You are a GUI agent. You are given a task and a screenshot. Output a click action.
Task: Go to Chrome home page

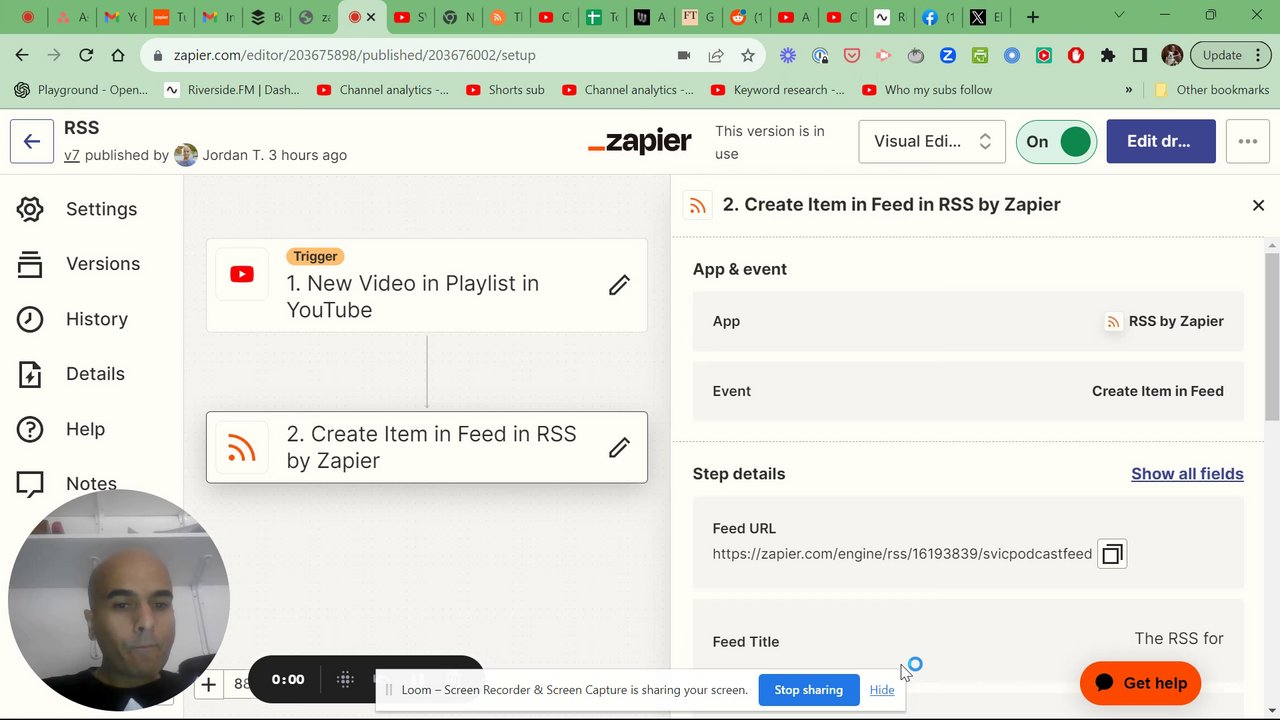click(x=118, y=55)
